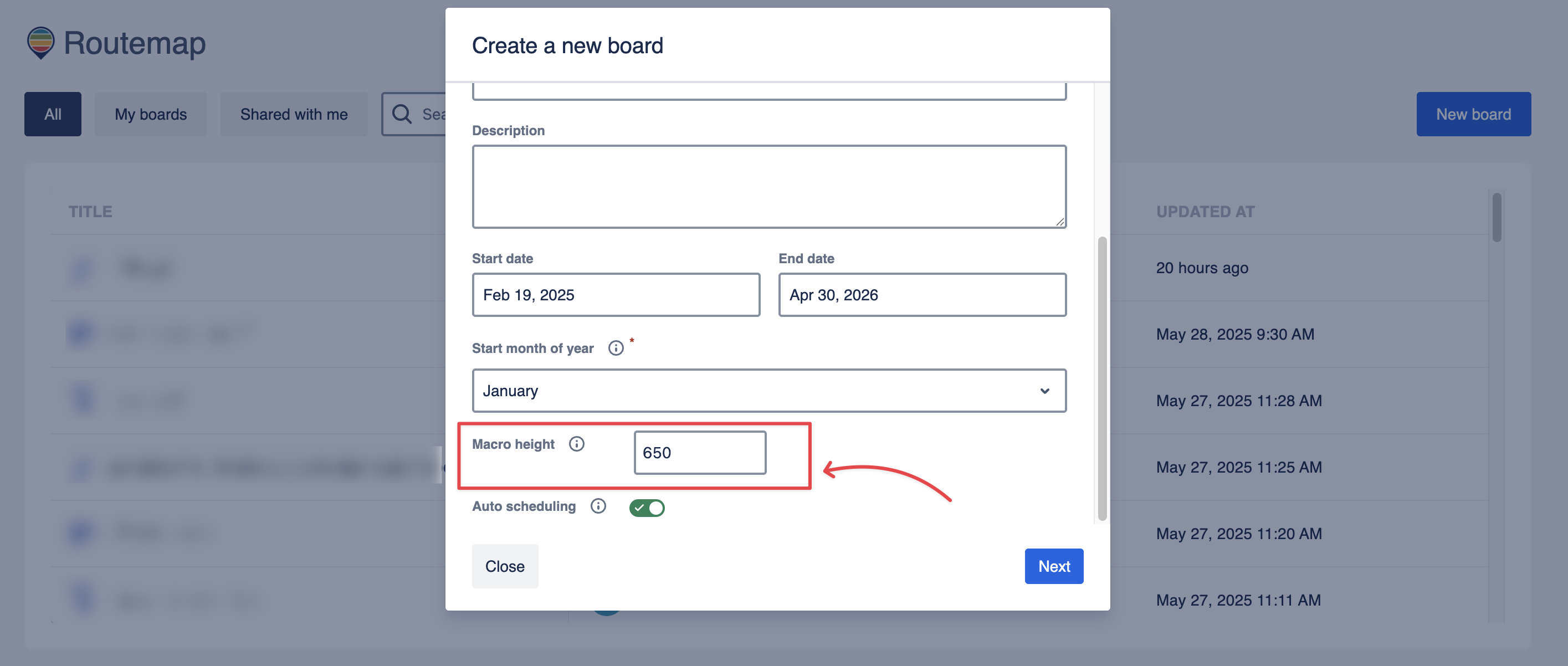Click the dialog's vertical scrollbar
This screenshot has height=666, width=1568.
tap(1101, 377)
